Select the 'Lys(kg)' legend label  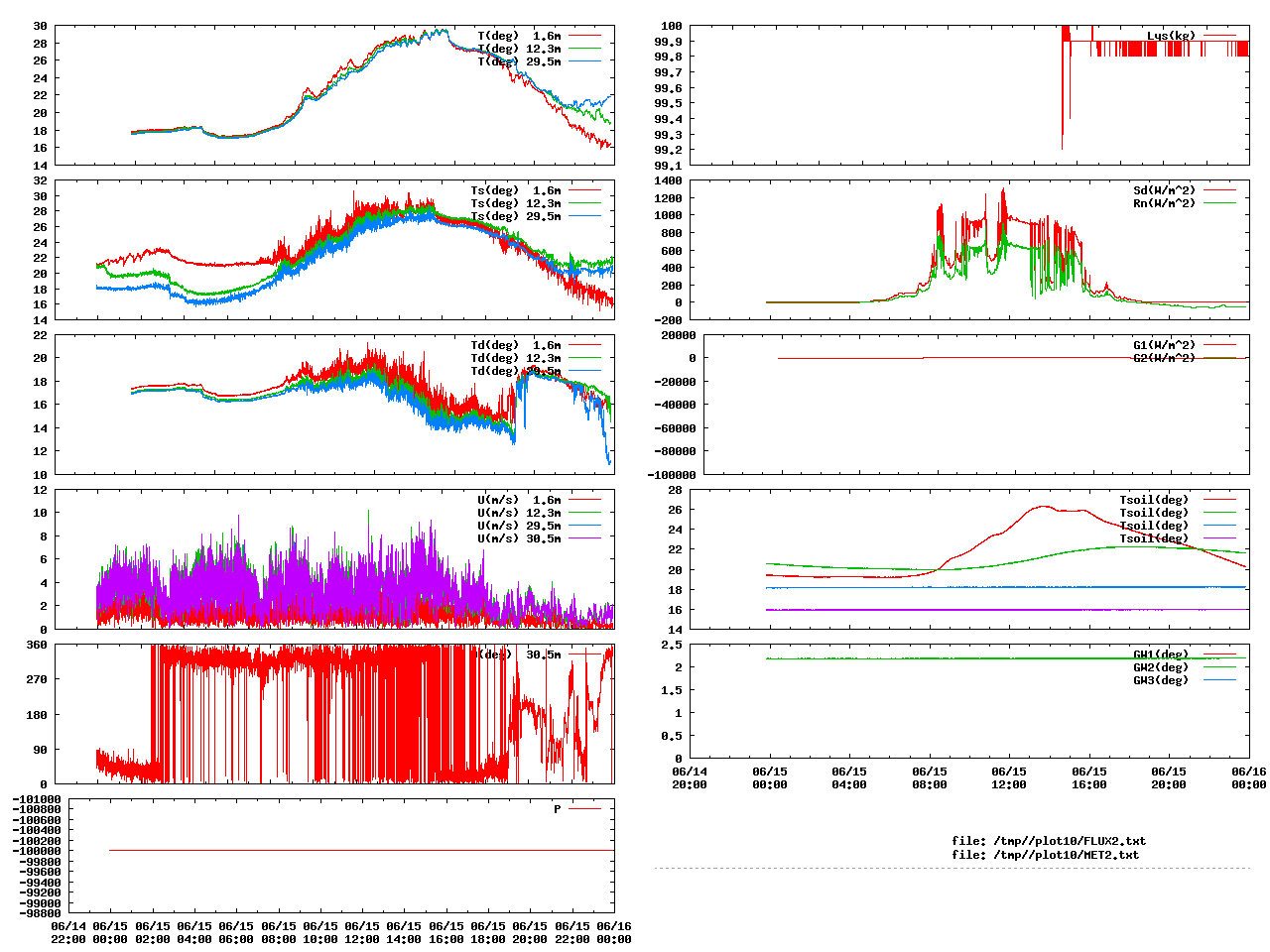coord(1171,36)
